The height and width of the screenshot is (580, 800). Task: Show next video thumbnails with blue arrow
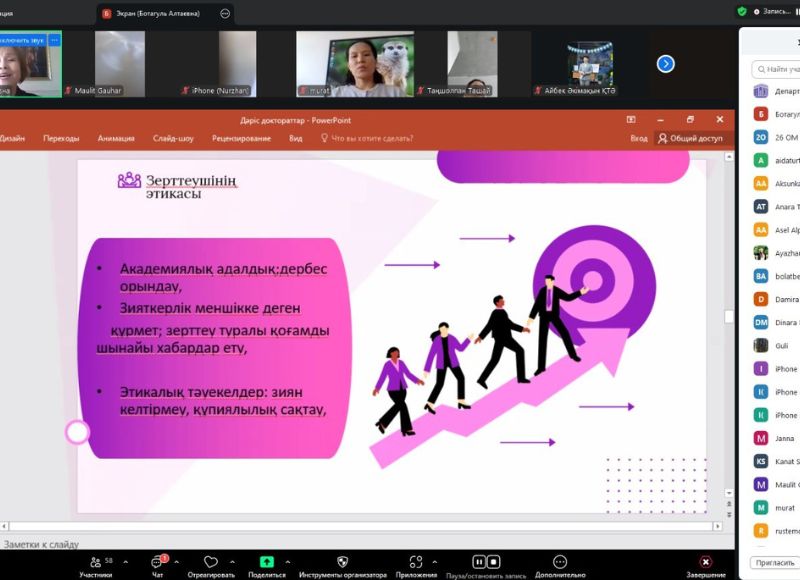pyautogui.click(x=665, y=64)
